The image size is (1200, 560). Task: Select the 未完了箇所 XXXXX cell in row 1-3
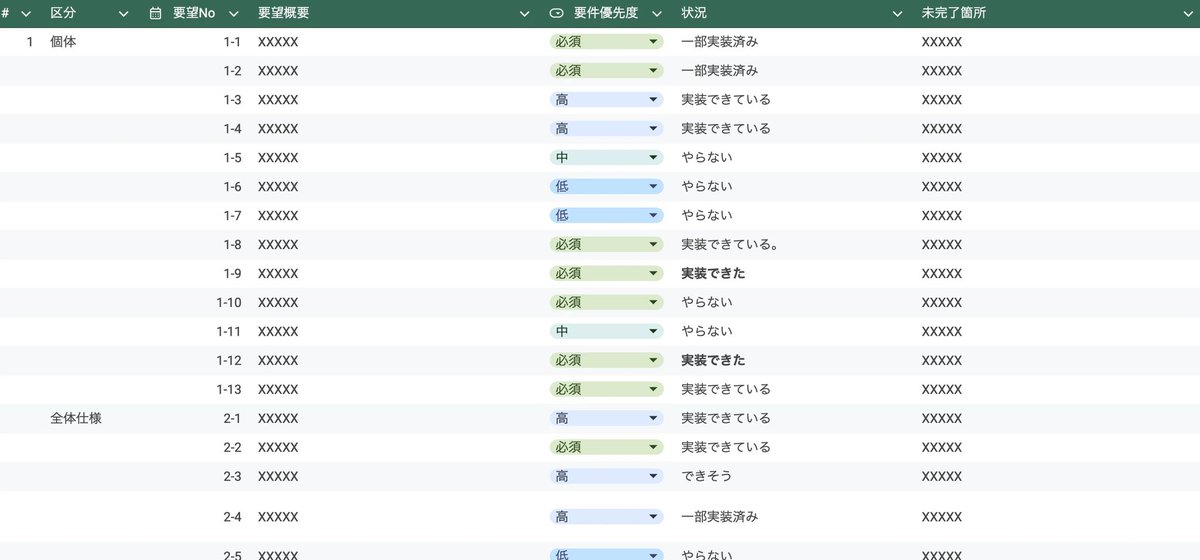coord(942,100)
